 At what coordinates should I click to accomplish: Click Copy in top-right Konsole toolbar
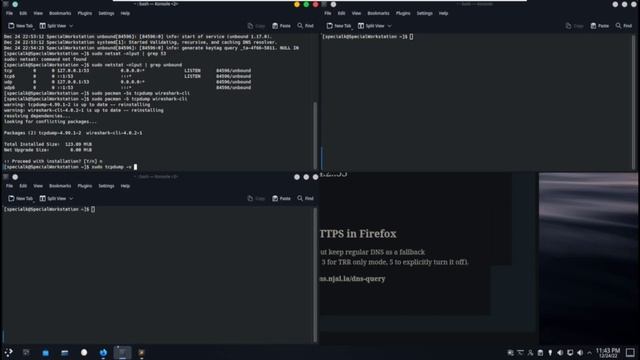point(575,26)
